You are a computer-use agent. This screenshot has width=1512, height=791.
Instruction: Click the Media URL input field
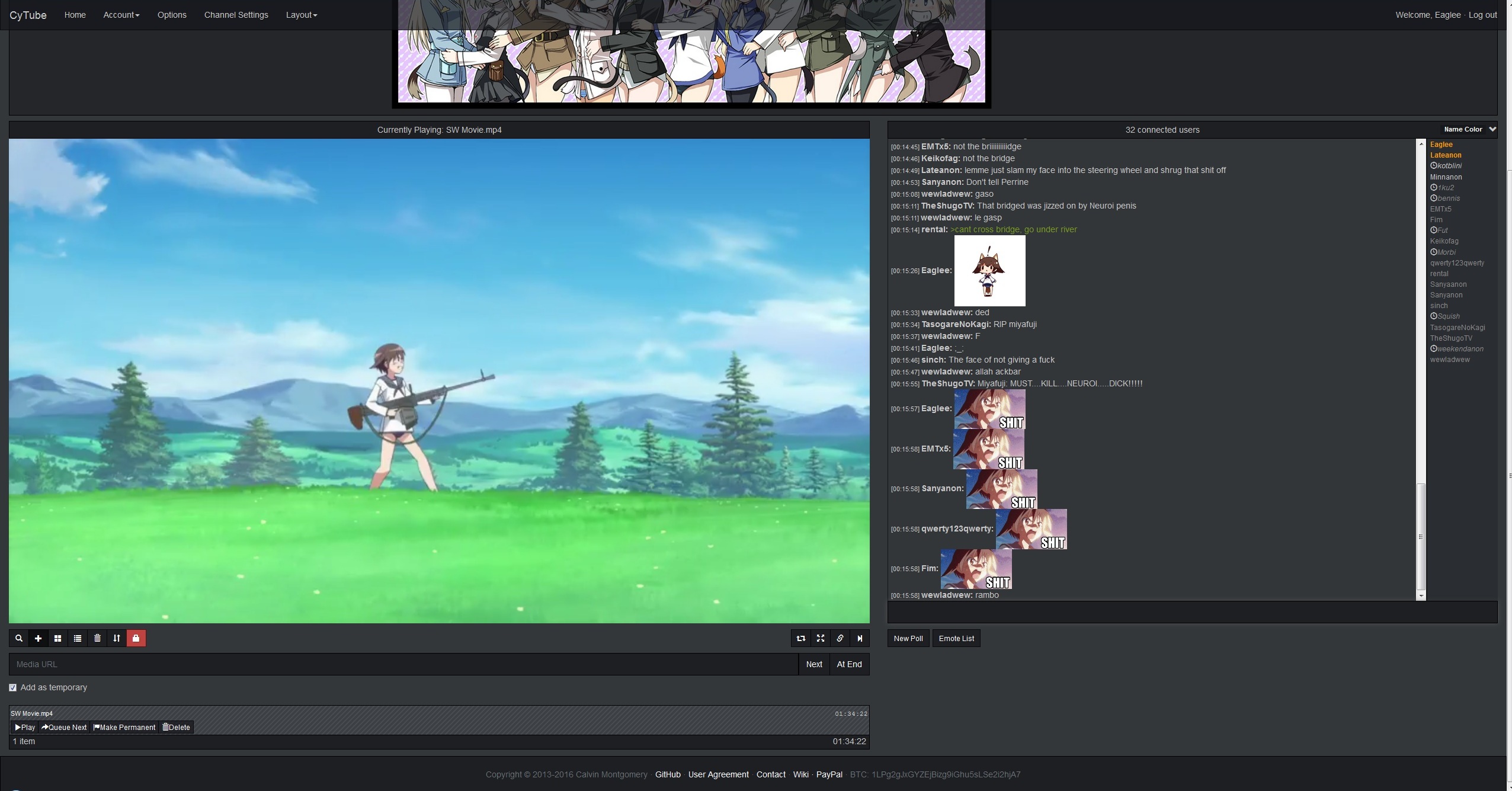tap(403, 664)
